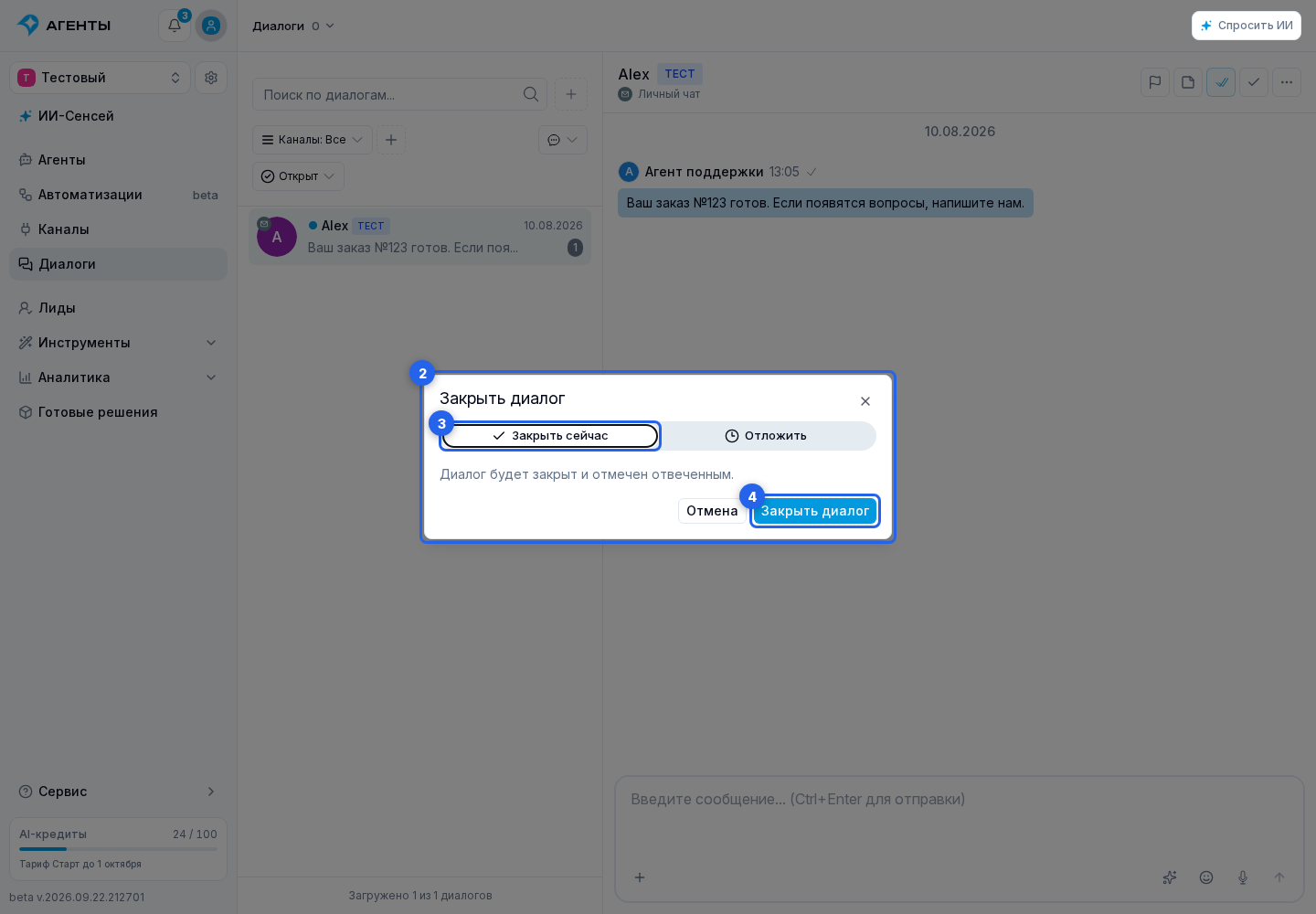This screenshot has width=1316, height=914.
Task: Focus the Поиск по диалогам search field
Action: [400, 94]
